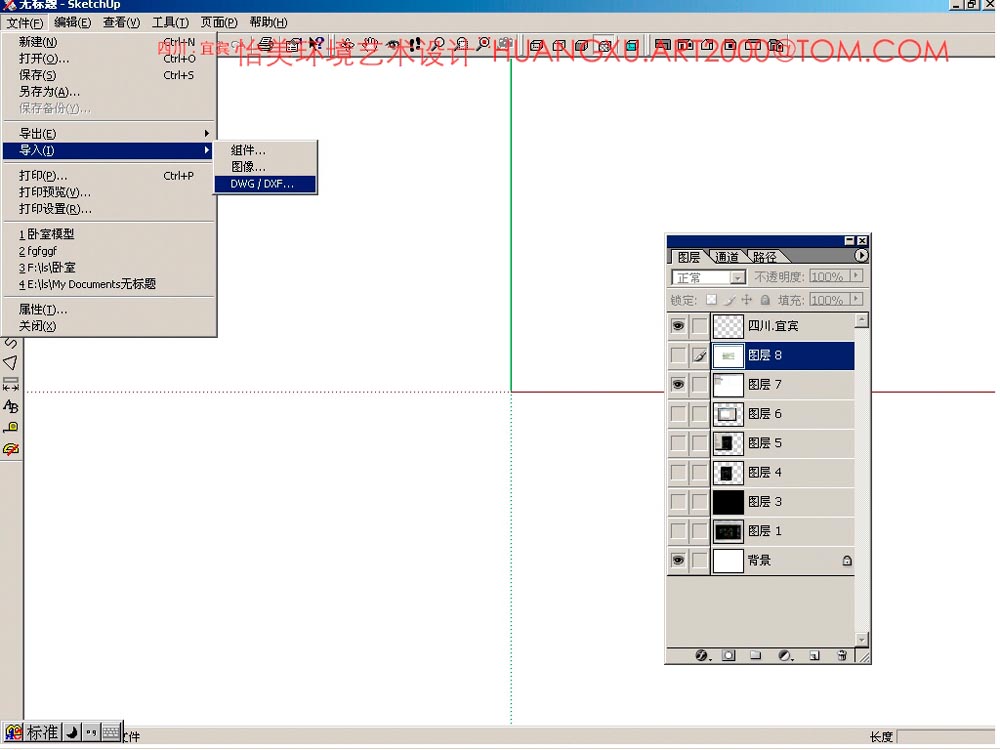Expand the 导出(E) submenu
The image size is (1000, 750).
[x=109, y=133]
